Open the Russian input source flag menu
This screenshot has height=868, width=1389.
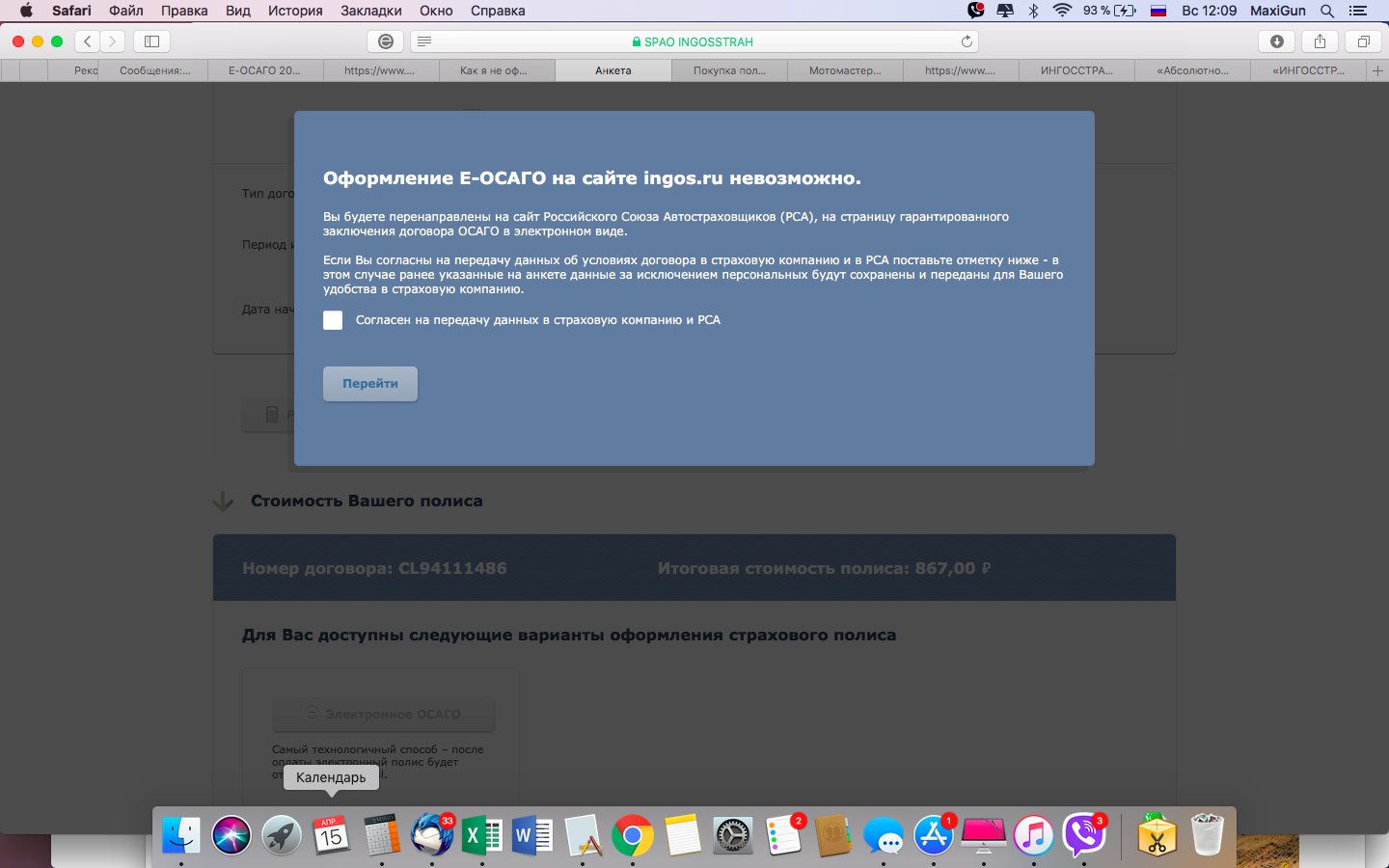click(1158, 11)
